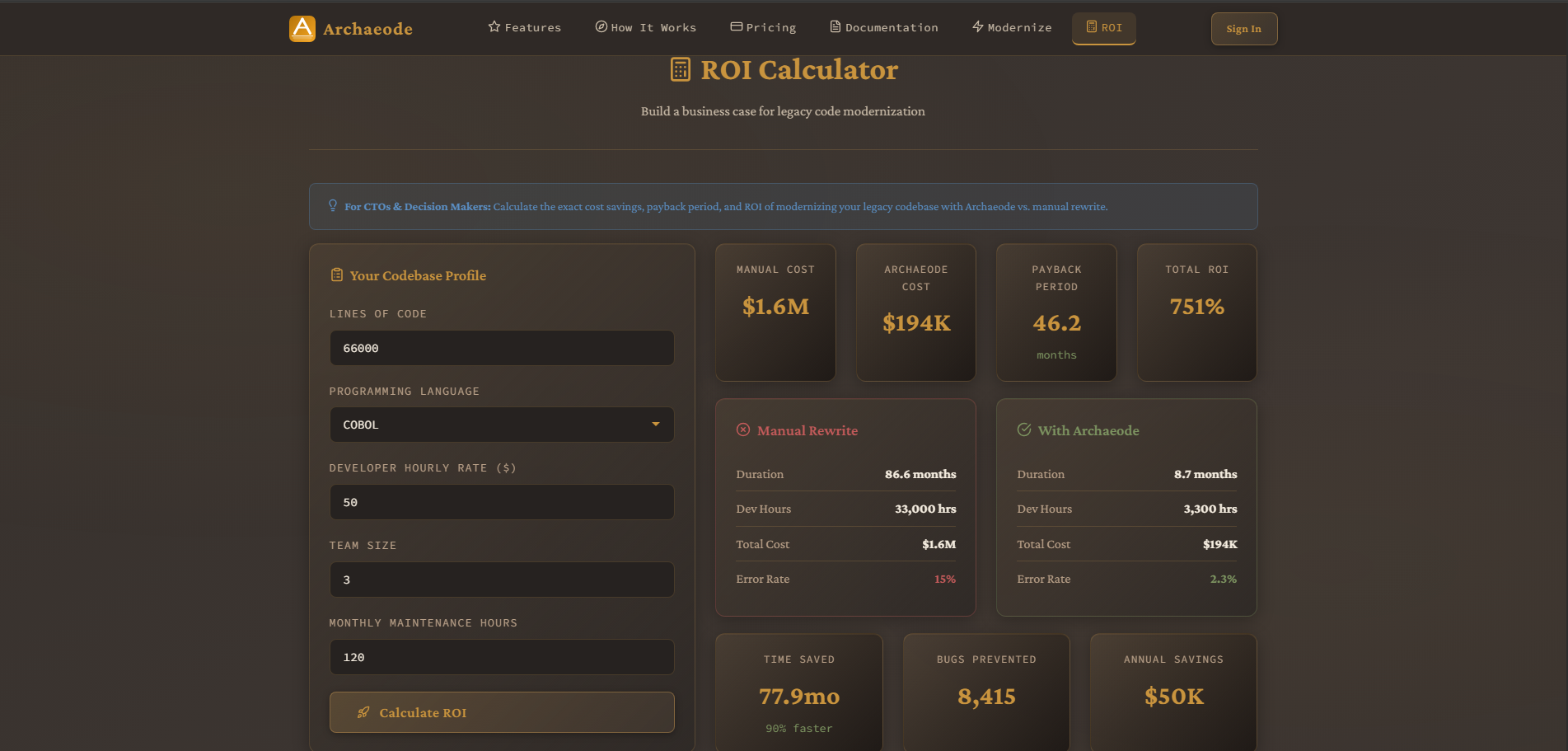Viewport: 1568px width, 751px height.
Task: Click the Lines of Code input field
Action: click(502, 348)
